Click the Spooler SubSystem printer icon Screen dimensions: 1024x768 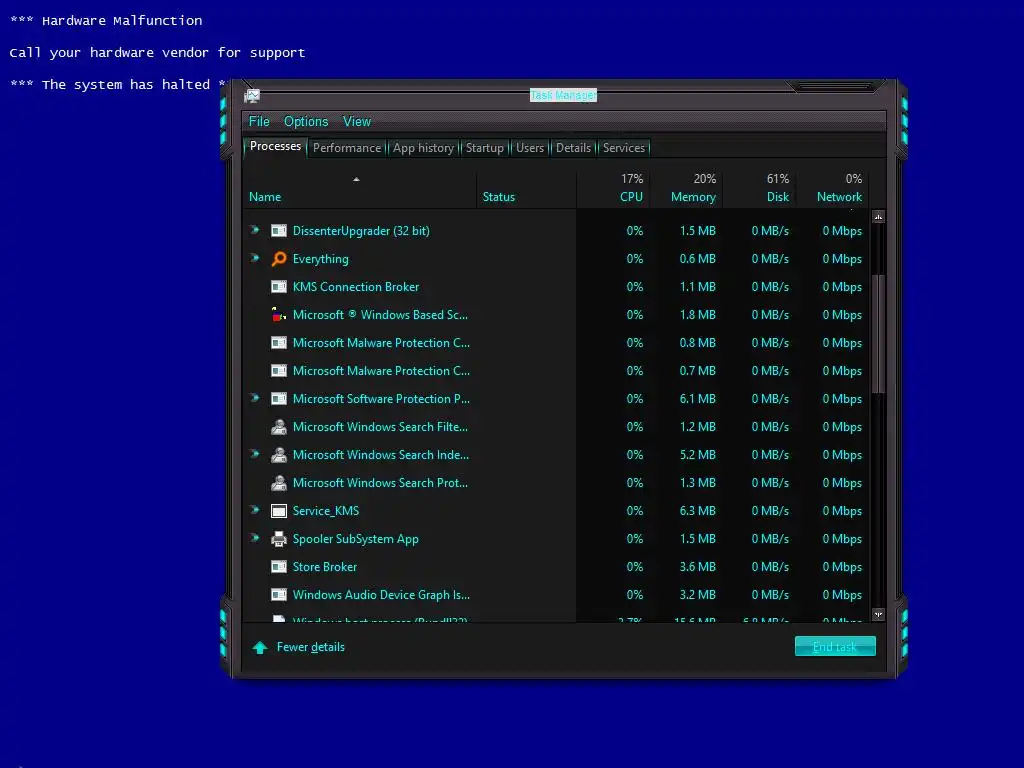pyautogui.click(x=279, y=539)
